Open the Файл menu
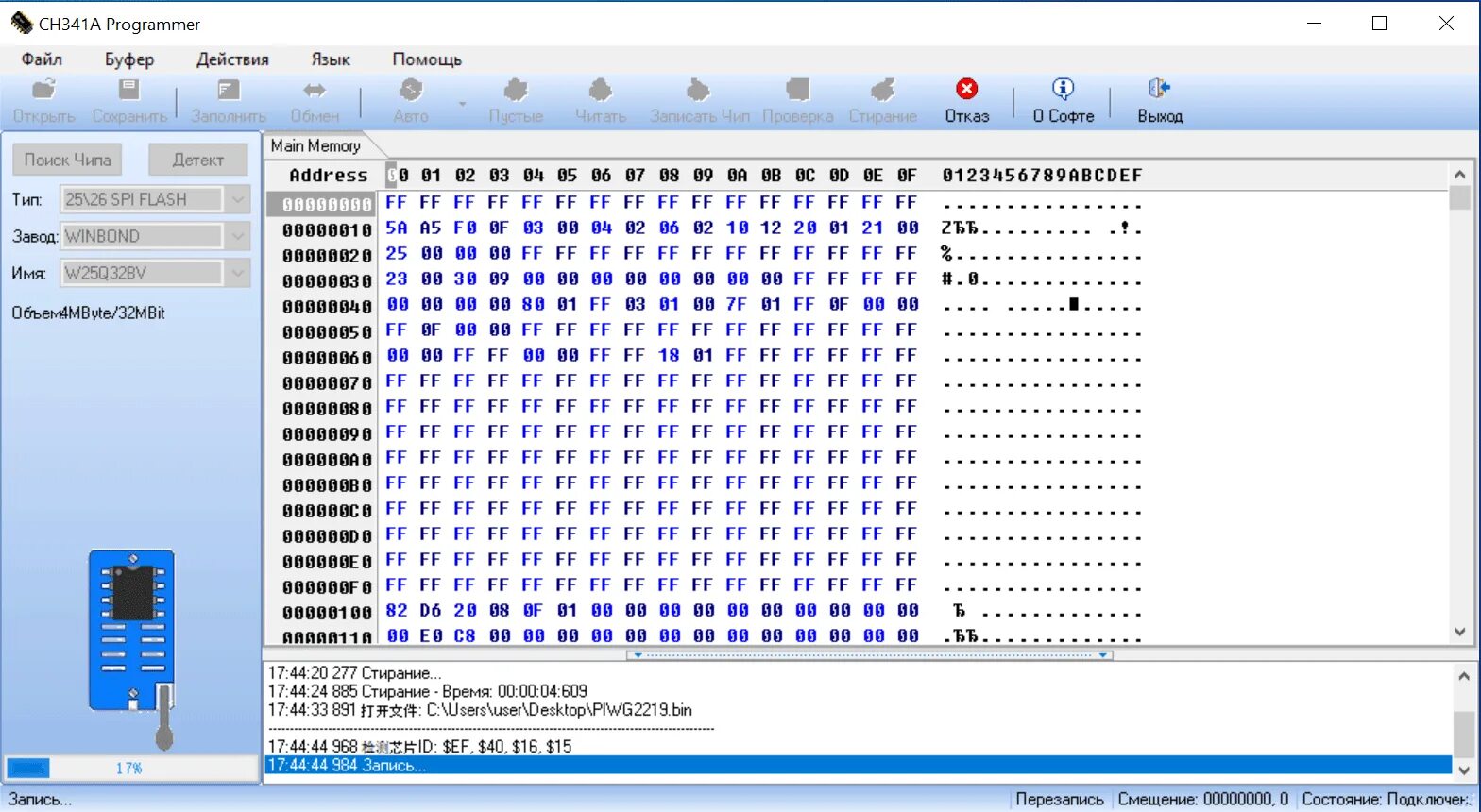 42,59
